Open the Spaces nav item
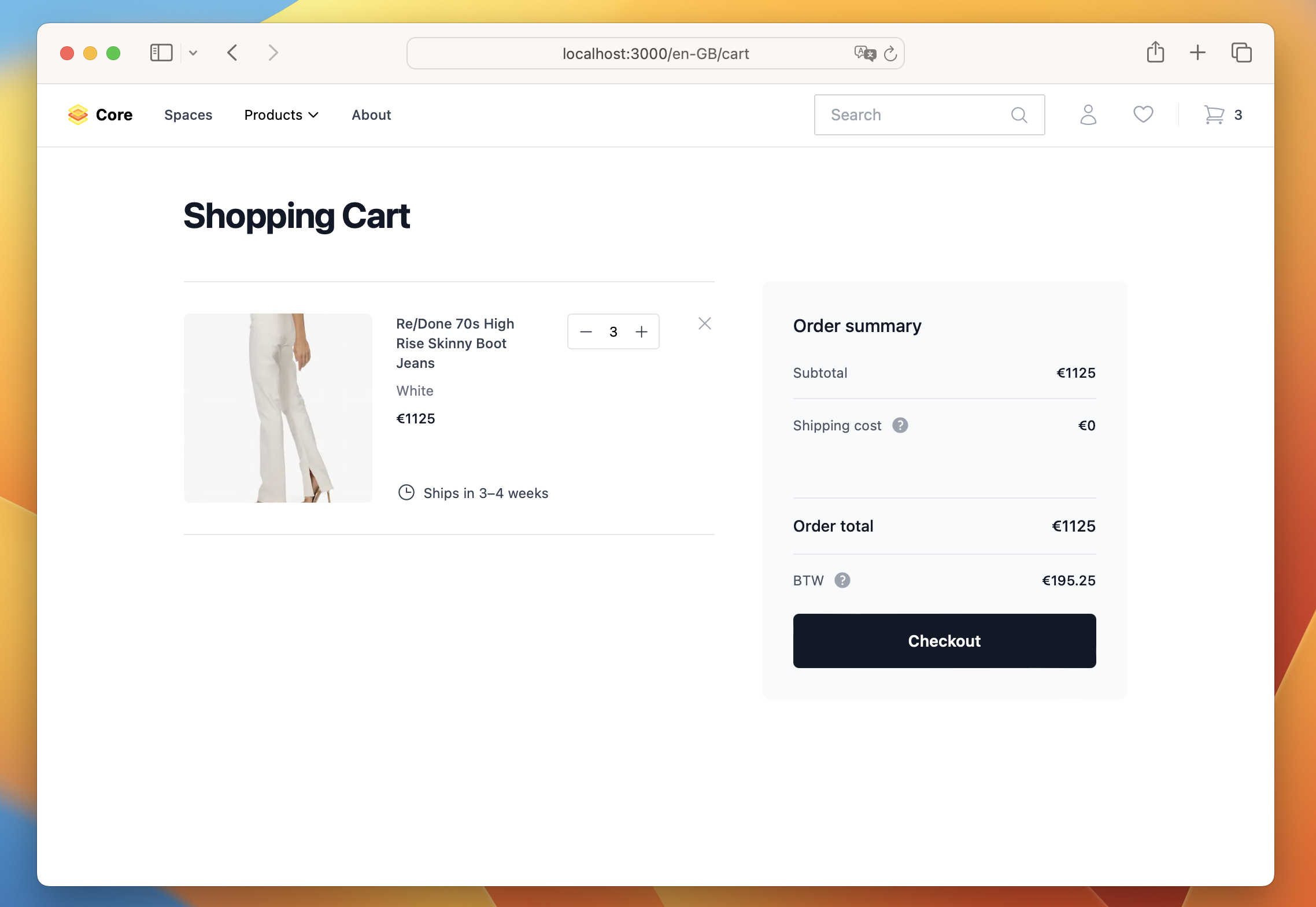The height and width of the screenshot is (907, 1316). (x=188, y=115)
